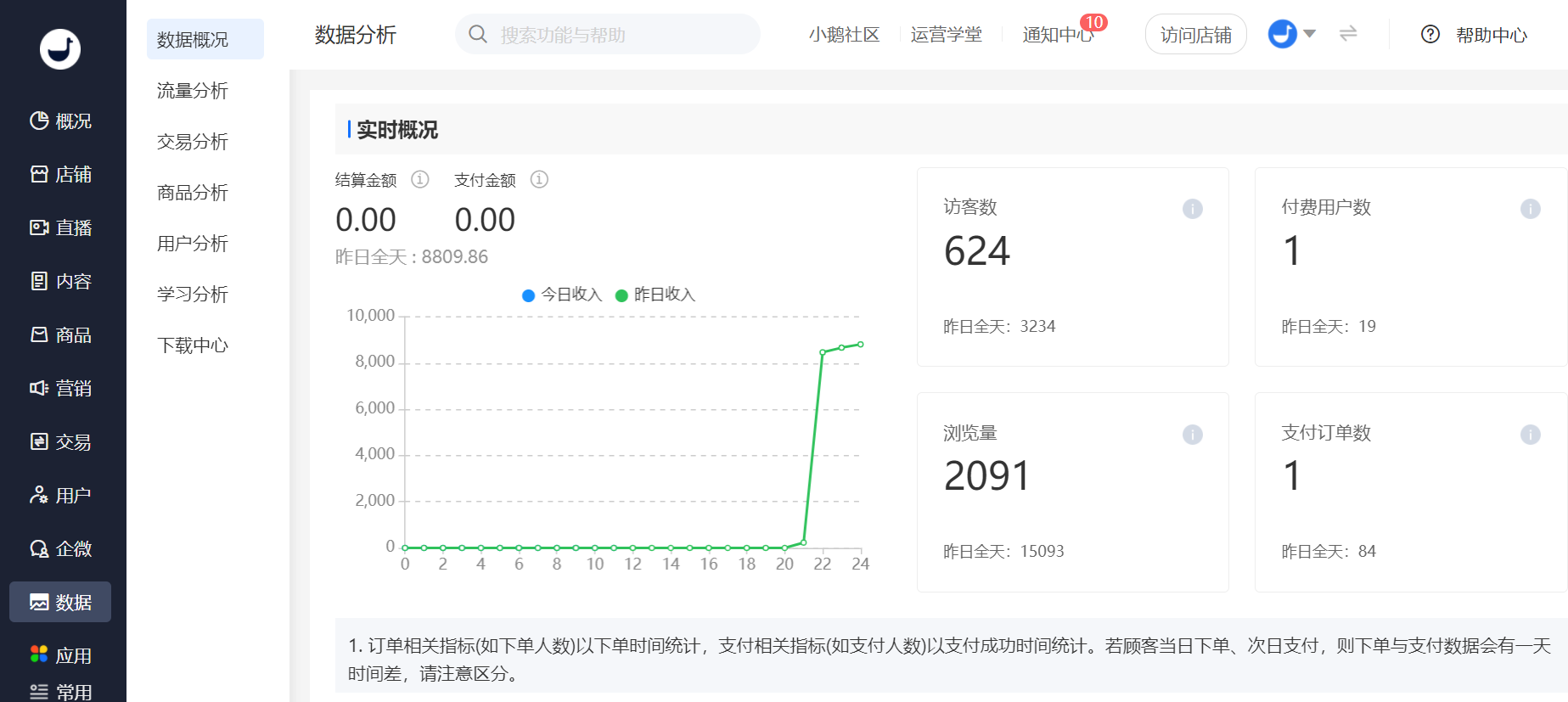The width and height of the screenshot is (1568, 702).
Task: Click the last chart data point at hour 24
Action: click(x=861, y=344)
